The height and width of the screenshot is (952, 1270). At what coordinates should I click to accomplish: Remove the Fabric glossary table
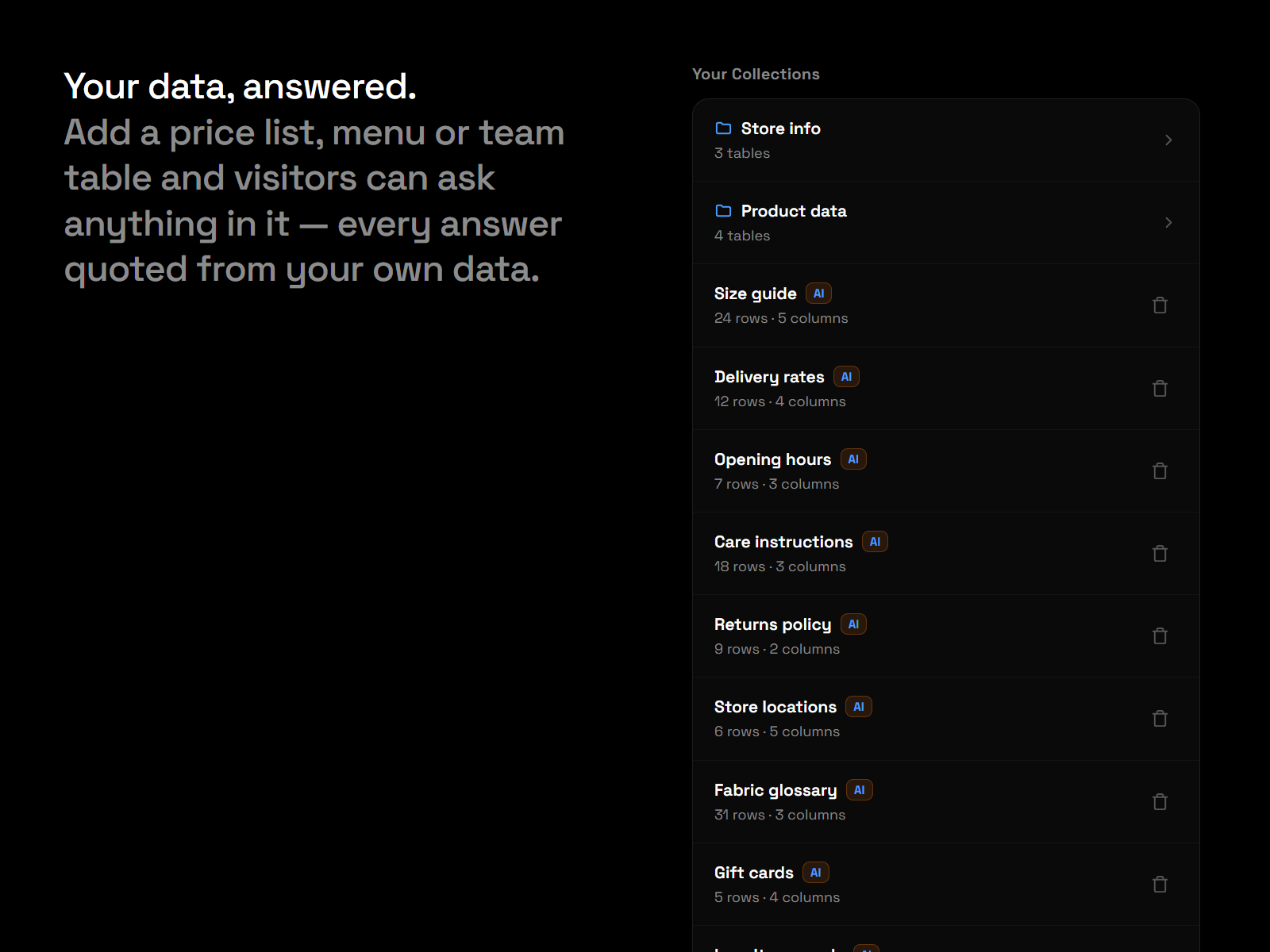point(1160,802)
